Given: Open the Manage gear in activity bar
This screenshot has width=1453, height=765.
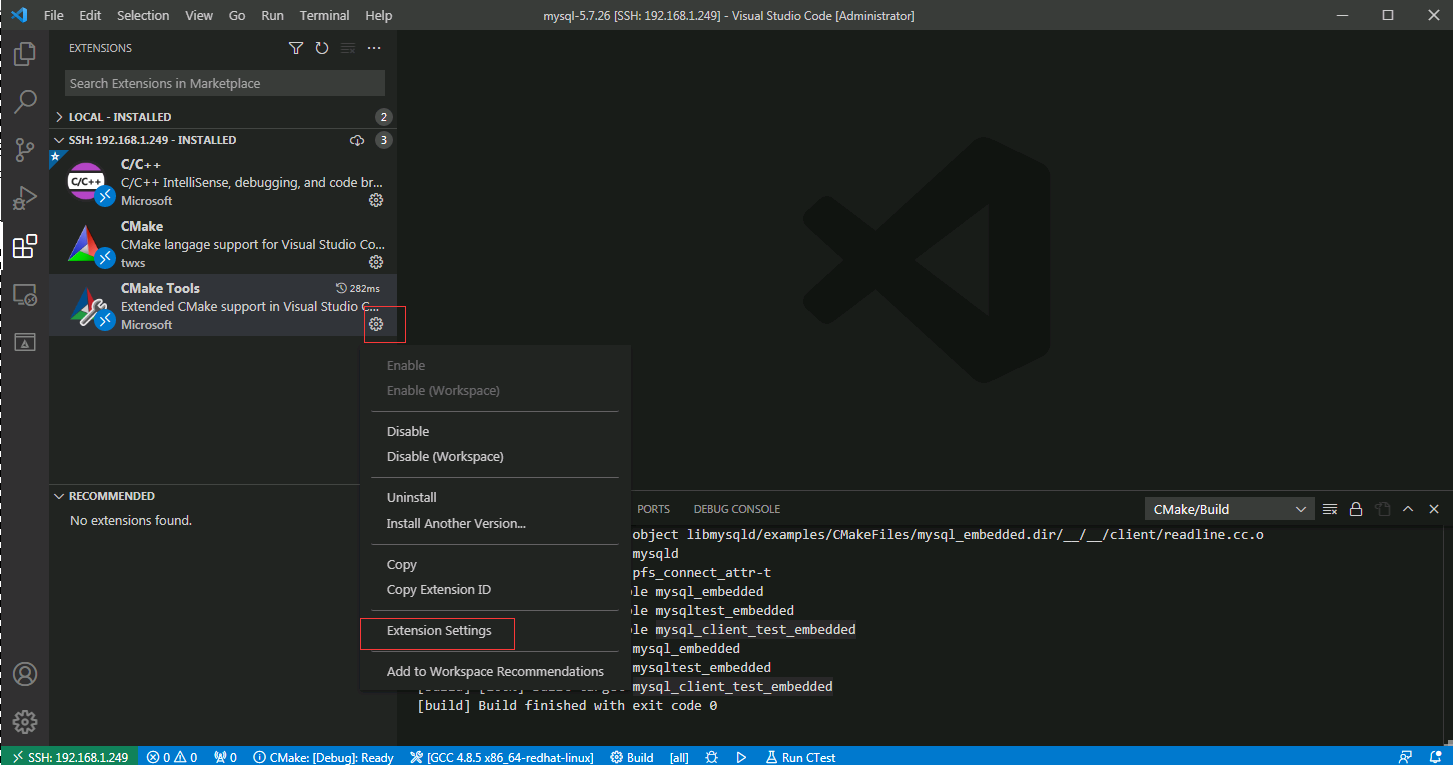Looking at the screenshot, I should pos(25,722).
